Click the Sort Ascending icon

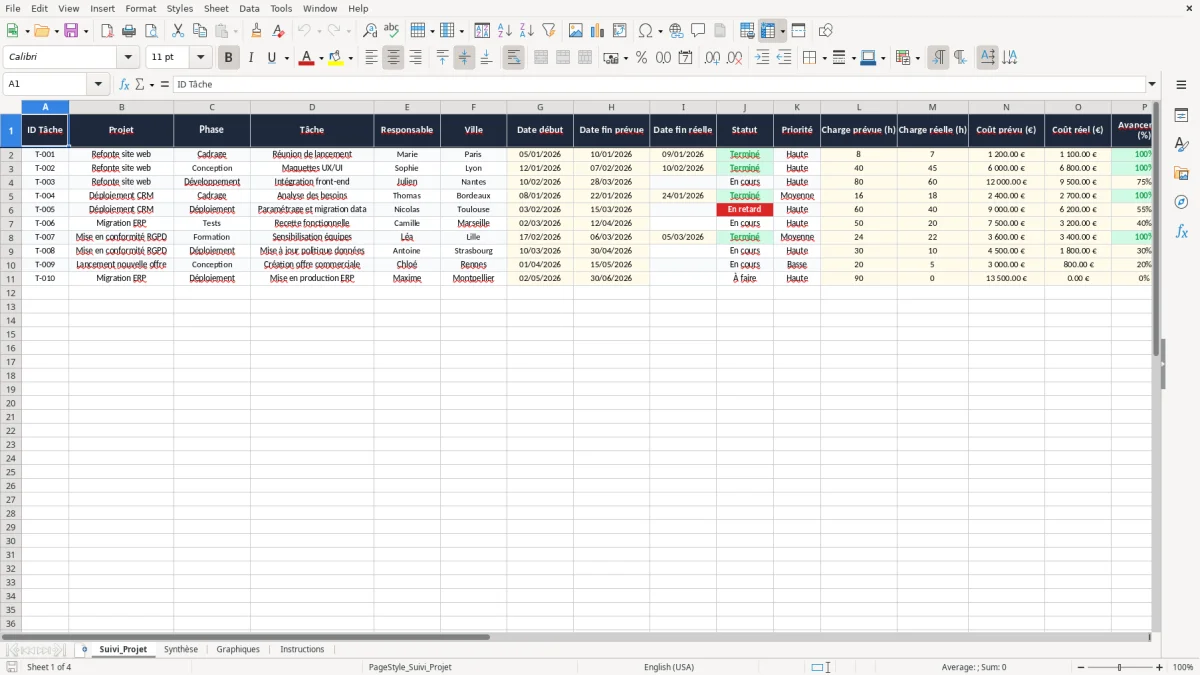point(505,31)
